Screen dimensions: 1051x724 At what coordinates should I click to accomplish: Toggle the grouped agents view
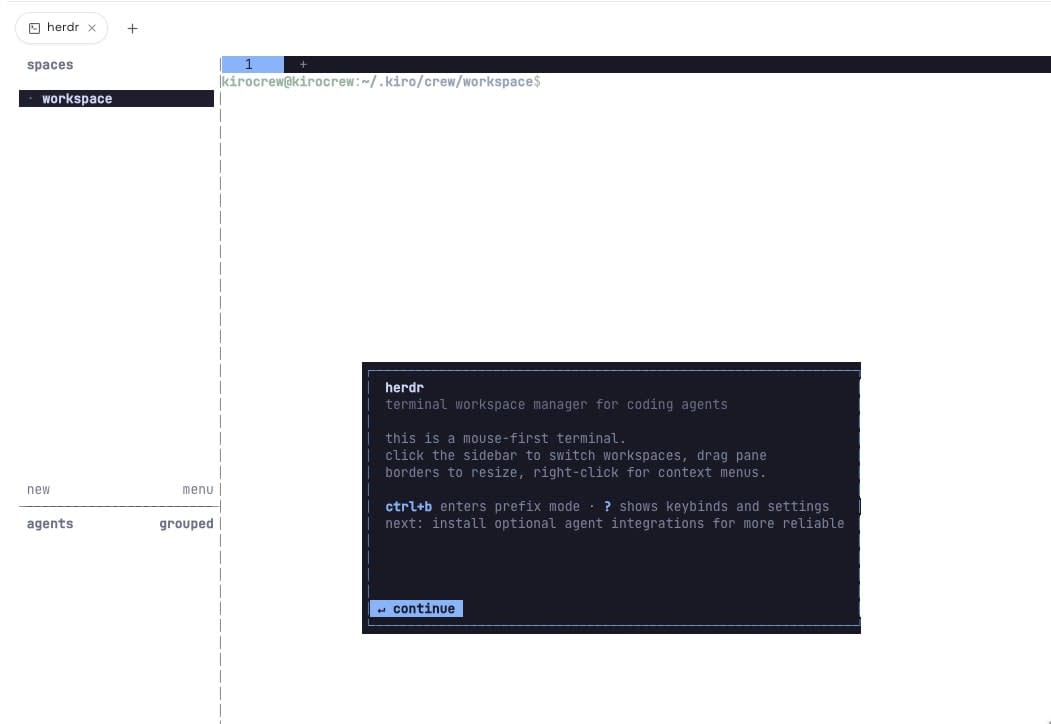click(186, 524)
